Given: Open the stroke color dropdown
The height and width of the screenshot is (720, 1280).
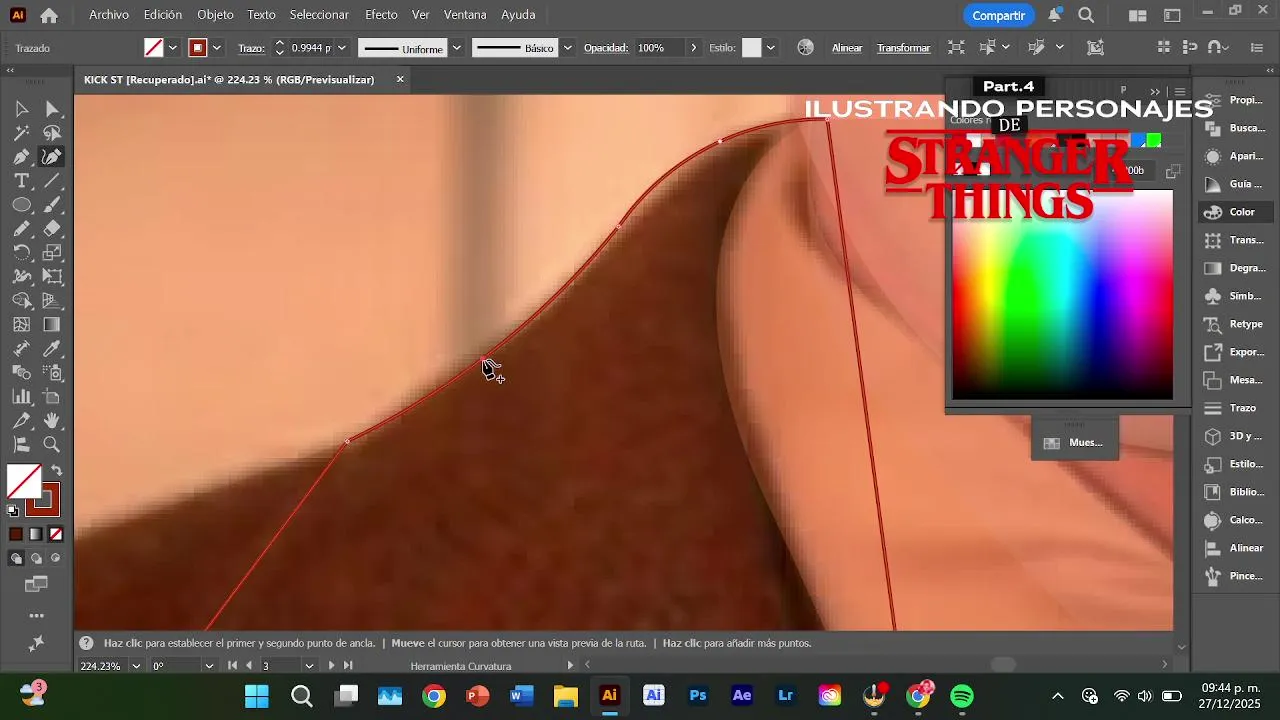Looking at the screenshot, I should 217,47.
